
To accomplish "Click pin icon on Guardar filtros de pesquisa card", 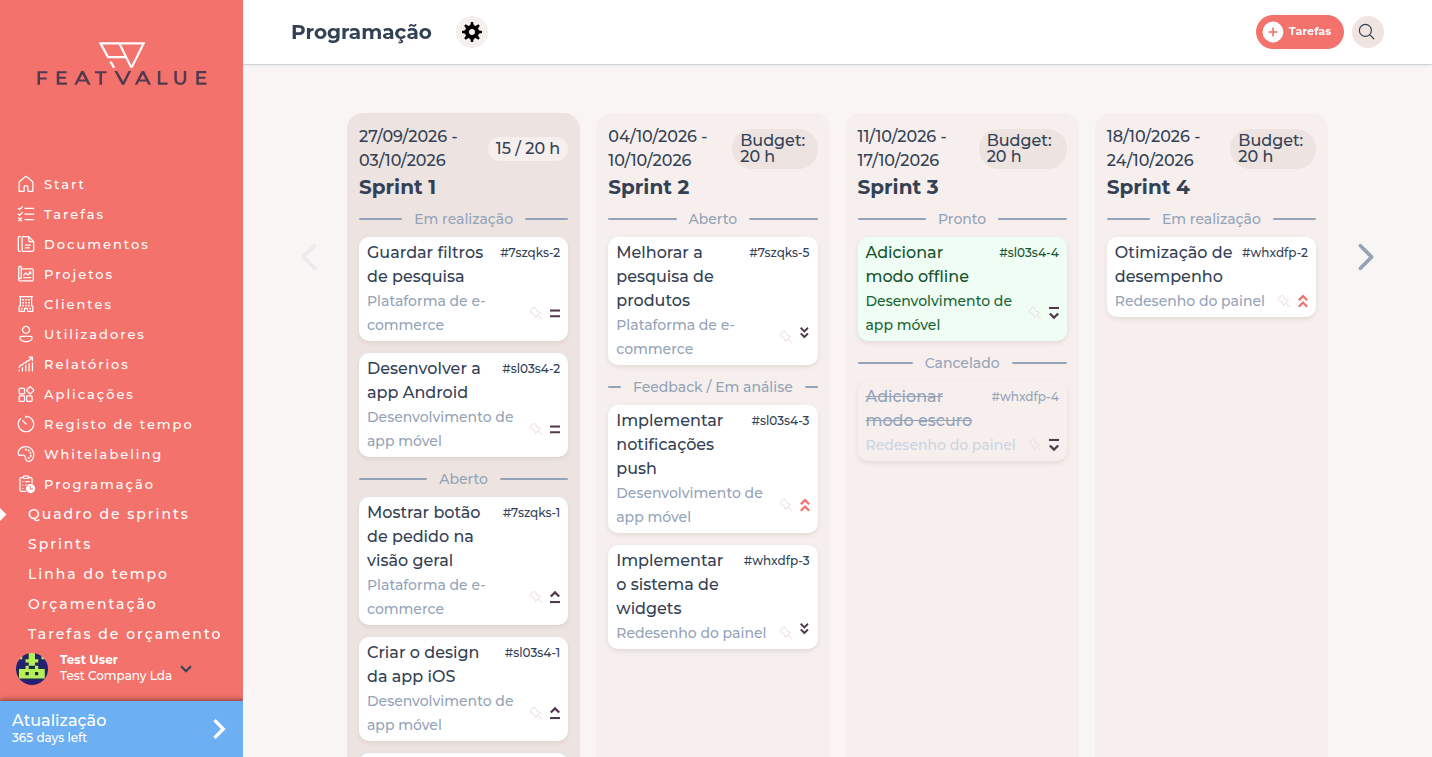I will point(535,313).
